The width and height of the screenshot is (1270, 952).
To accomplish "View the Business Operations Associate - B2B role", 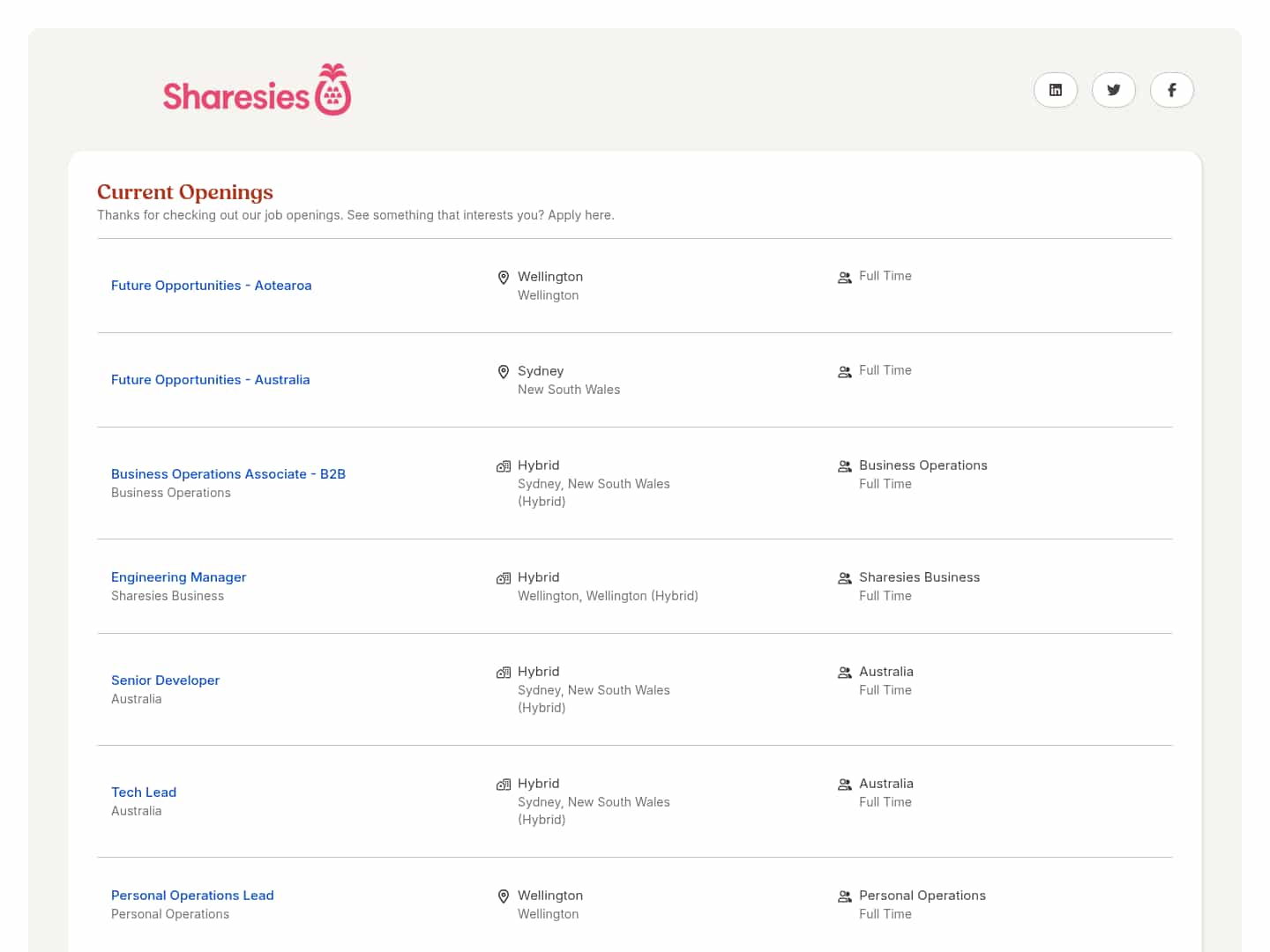I will (228, 474).
